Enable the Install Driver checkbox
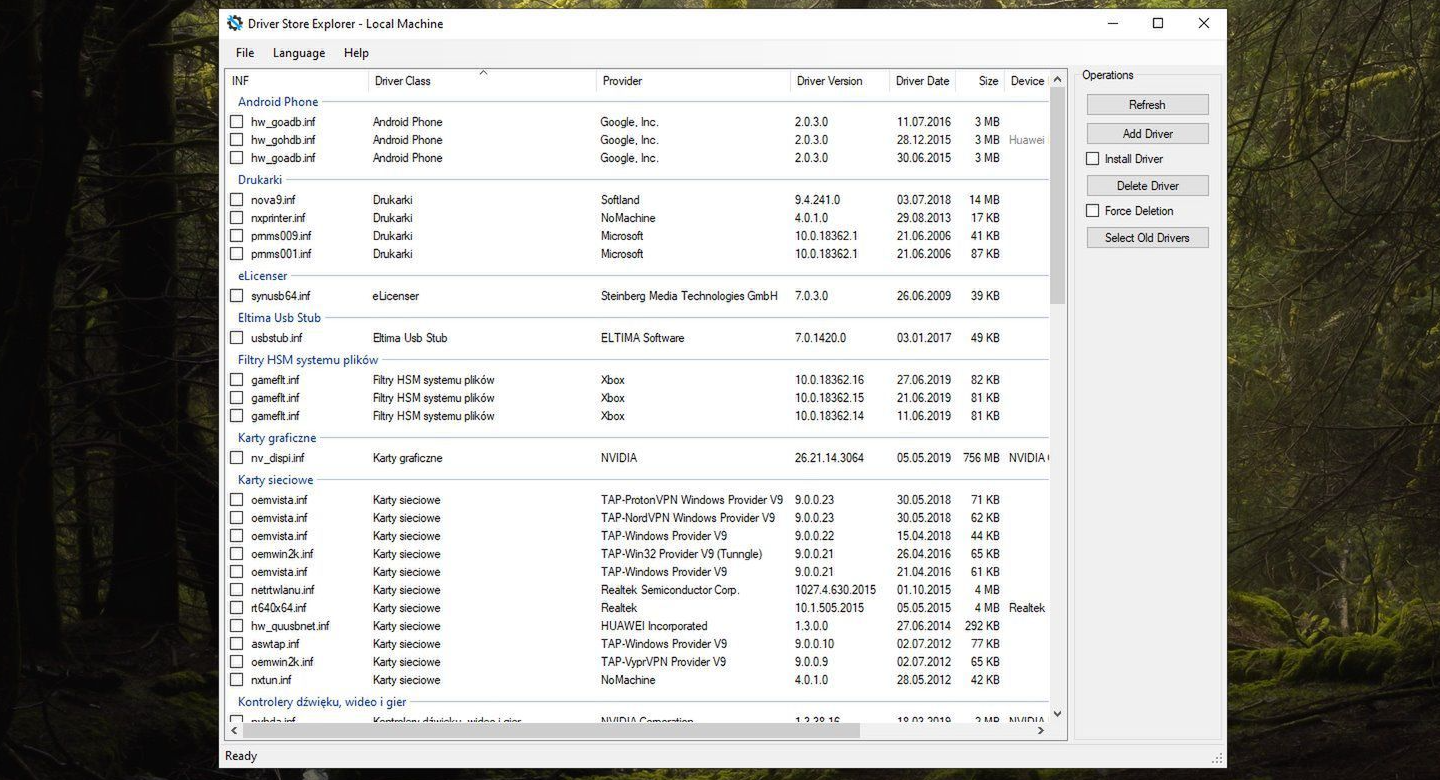 tap(1093, 158)
